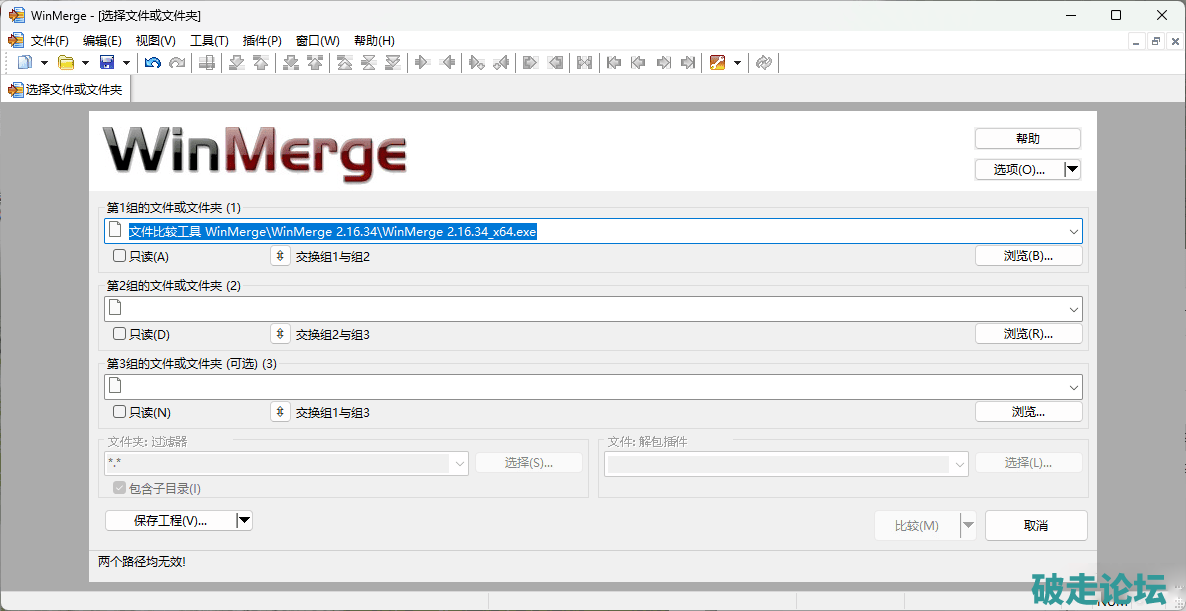The image size is (1186, 611).
Task: Click the Refresh icon at toolbar end
Action: (x=764, y=63)
